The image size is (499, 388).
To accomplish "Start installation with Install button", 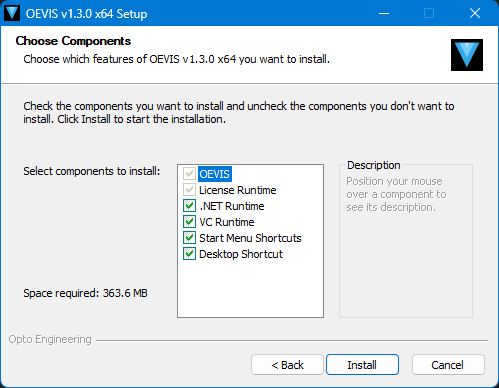I will [x=362, y=365].
